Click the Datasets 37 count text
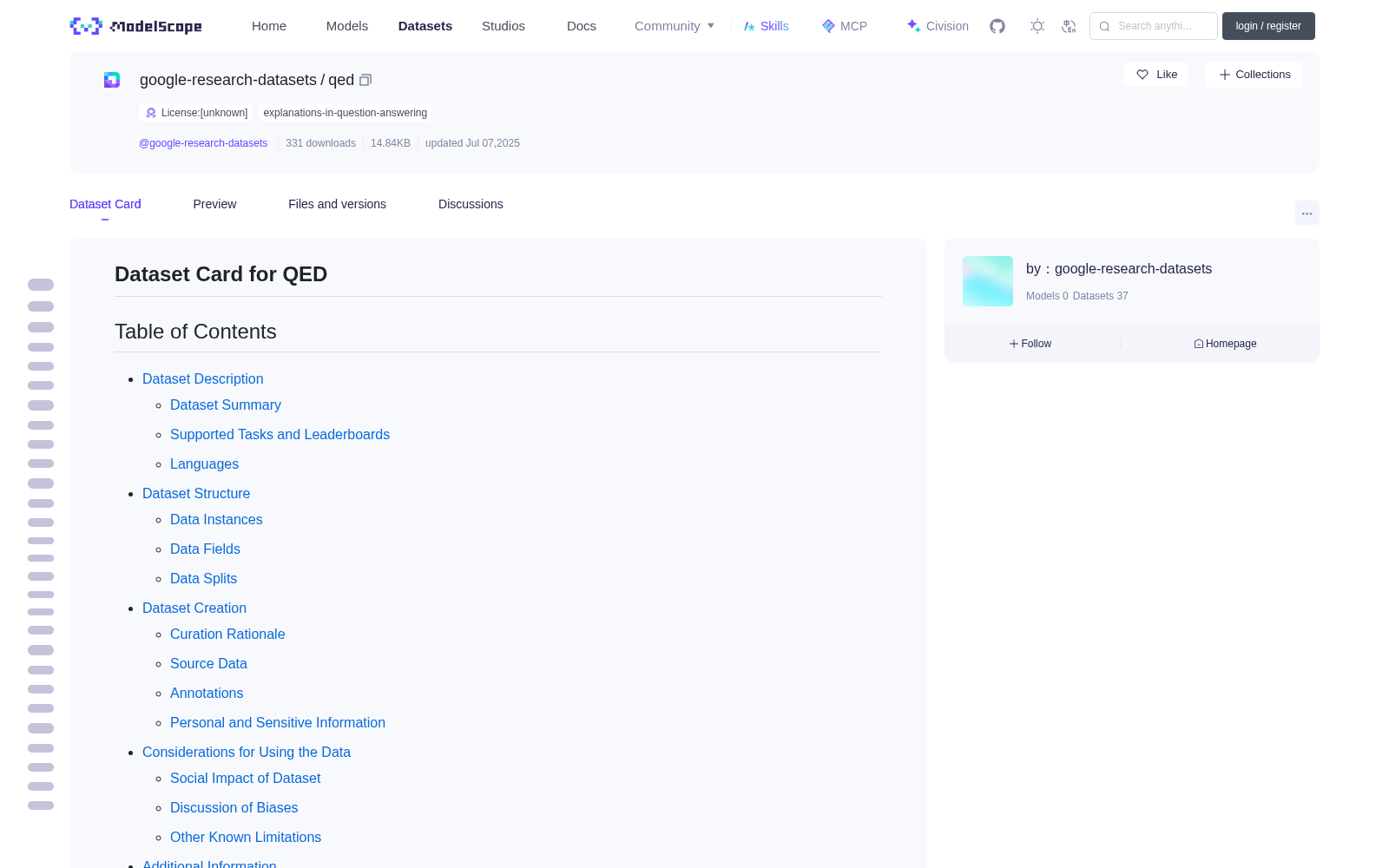 pyautogui.click(x=1100, y=296)
